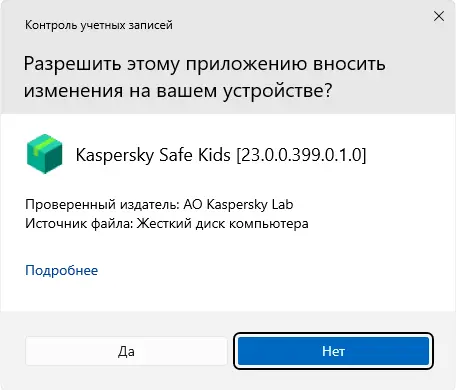Viewport: 456px width, 390px height.
Task: Click the Жесткий диск компьютера text
Action: [223, 223]
